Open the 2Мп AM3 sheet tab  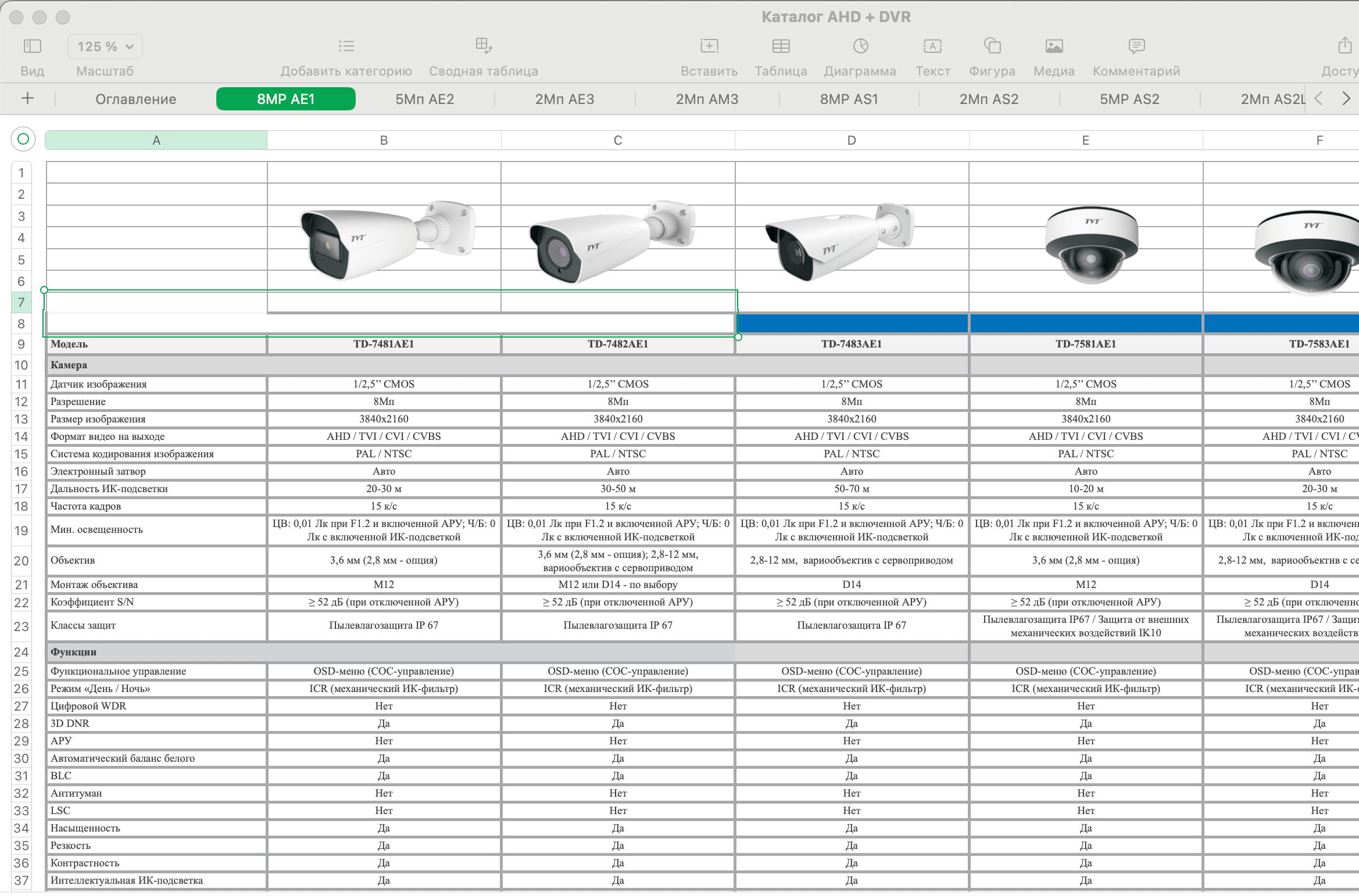[x=707, y=99]
